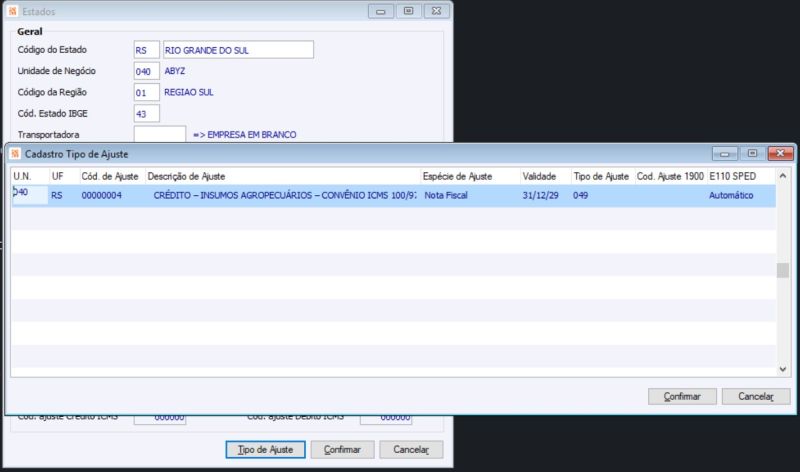800x472 pixels.
Task: Cancel the Cadastro Tipo de Ajuste dialog
Action: (x=756, y=396)
